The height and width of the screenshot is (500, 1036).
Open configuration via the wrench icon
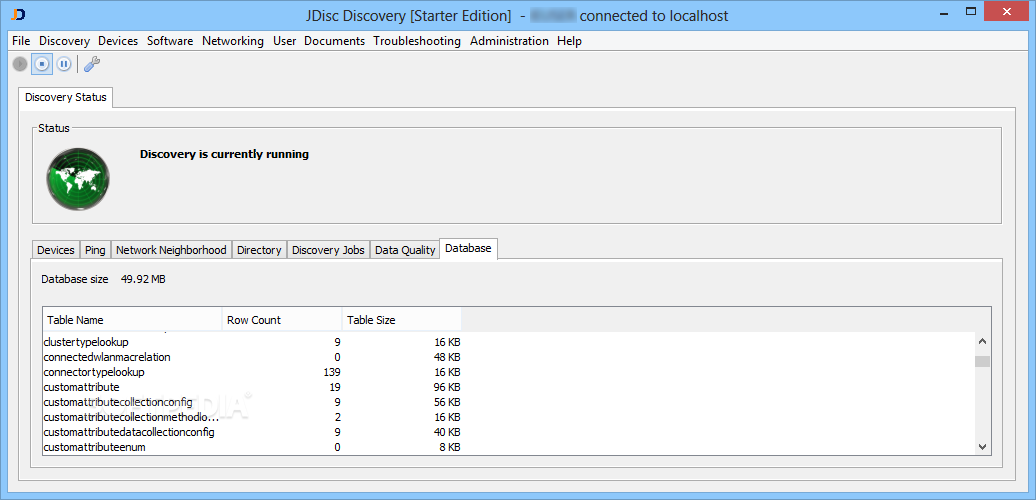92,64
